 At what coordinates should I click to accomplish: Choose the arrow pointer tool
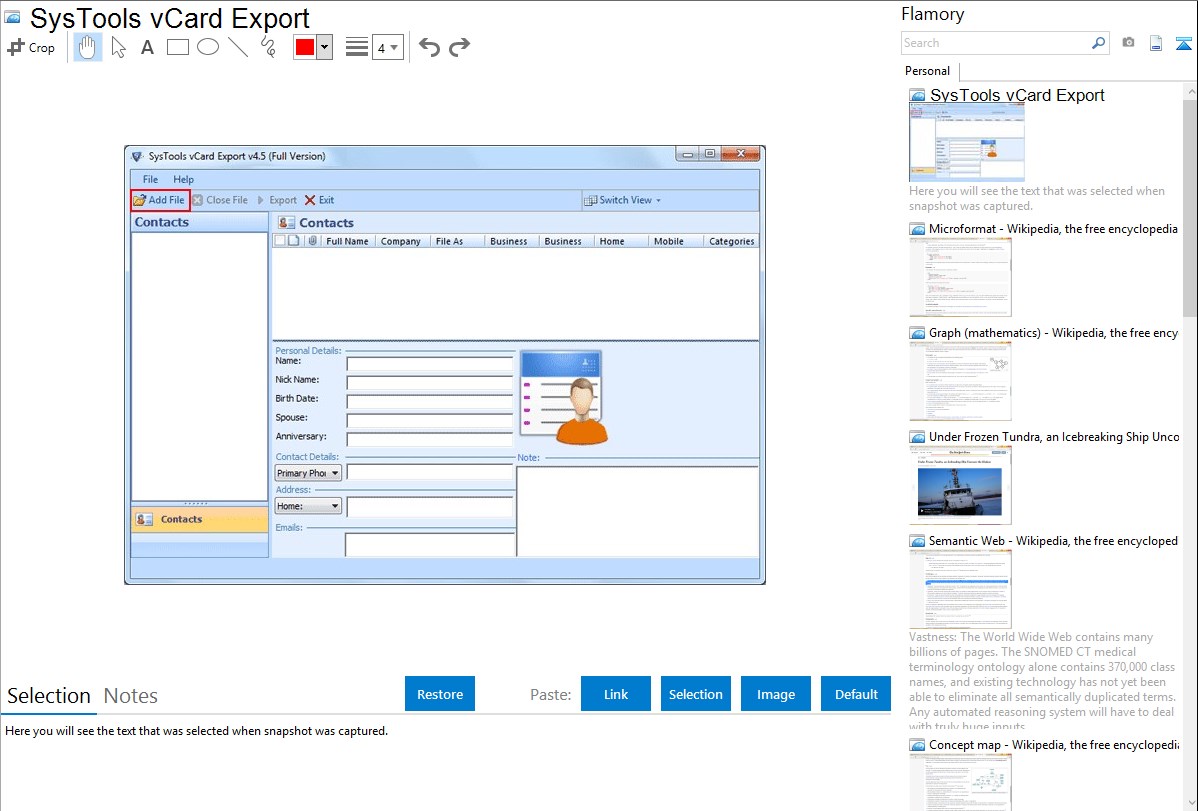point(118,47)
